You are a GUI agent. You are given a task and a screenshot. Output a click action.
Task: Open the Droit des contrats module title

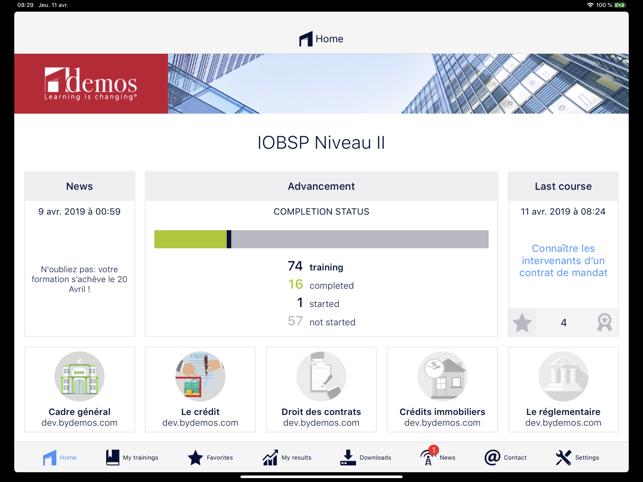321,411
